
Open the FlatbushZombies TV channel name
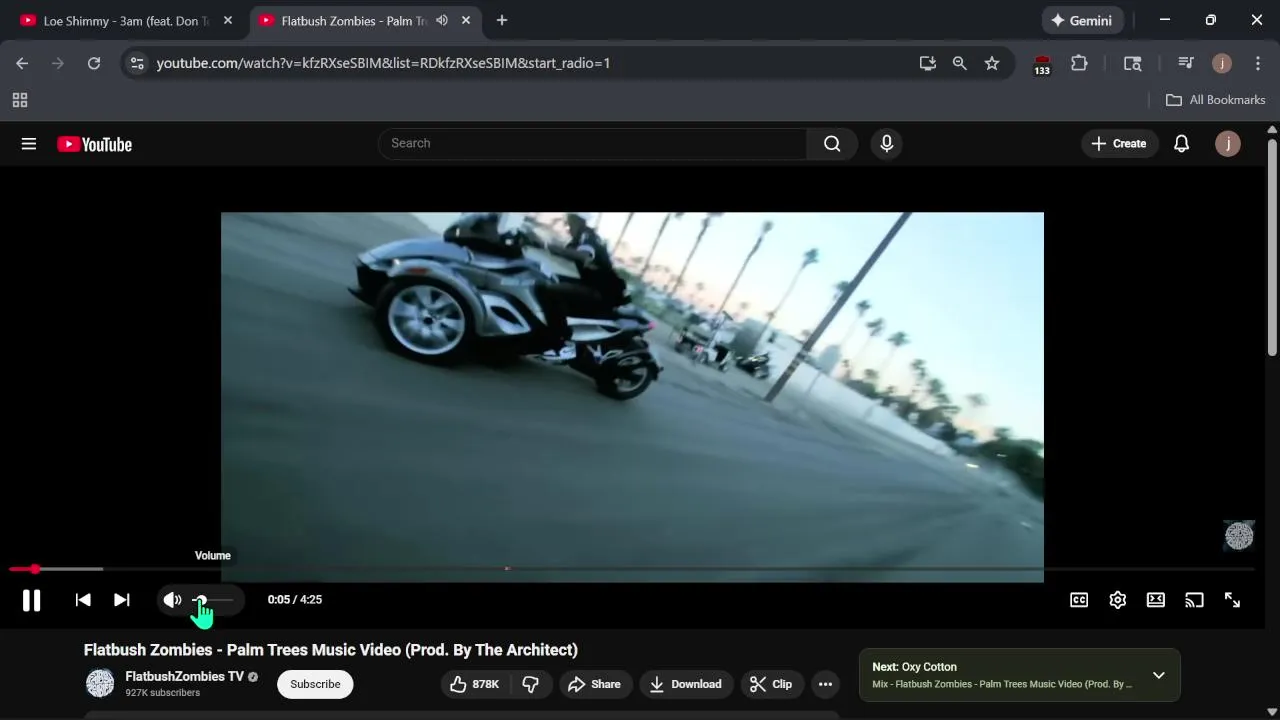184,676
